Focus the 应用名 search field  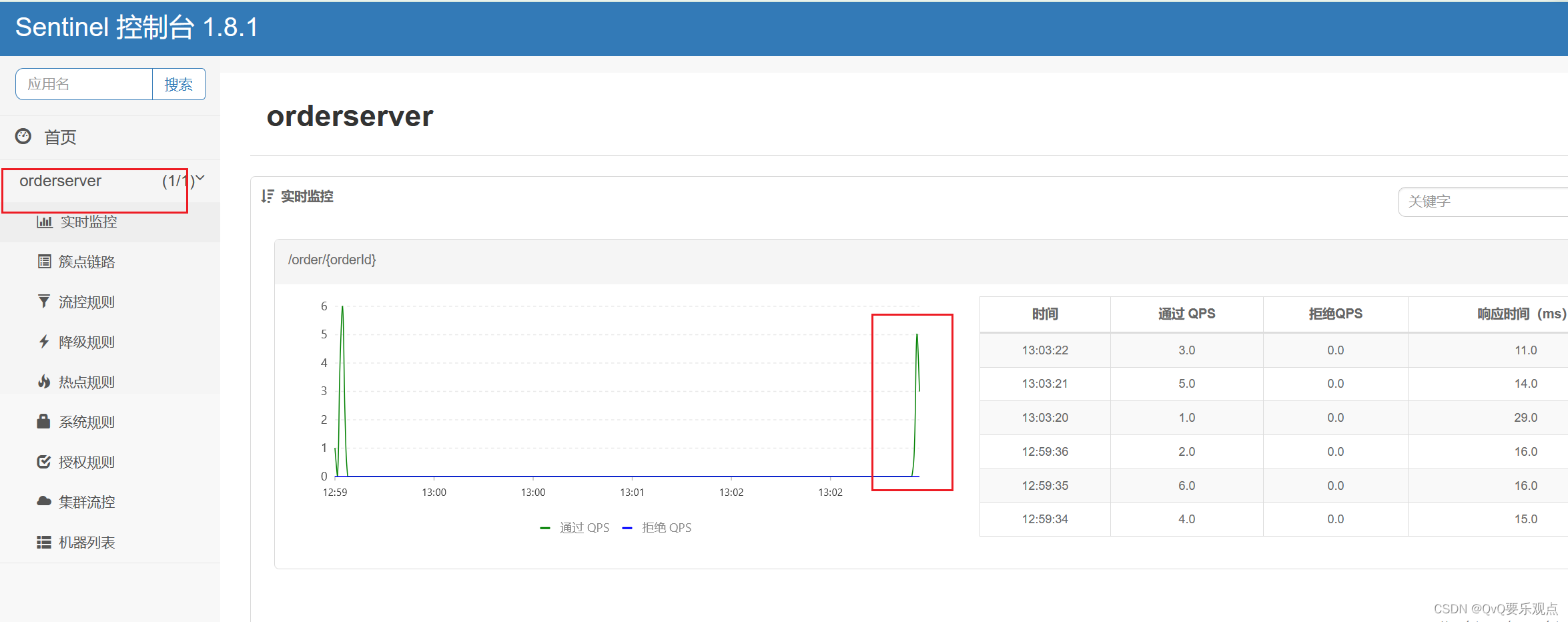click(84, 84)
